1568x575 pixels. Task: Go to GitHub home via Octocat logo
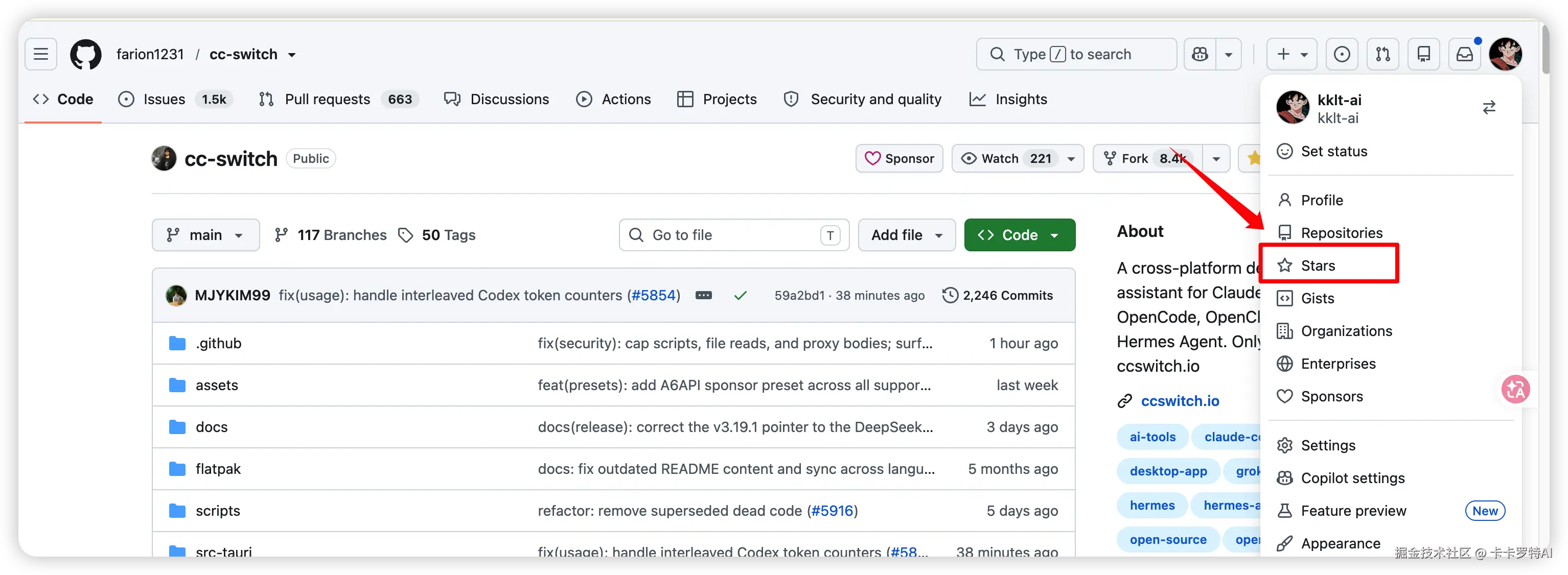pyautogui.click(x=86, y=54)
